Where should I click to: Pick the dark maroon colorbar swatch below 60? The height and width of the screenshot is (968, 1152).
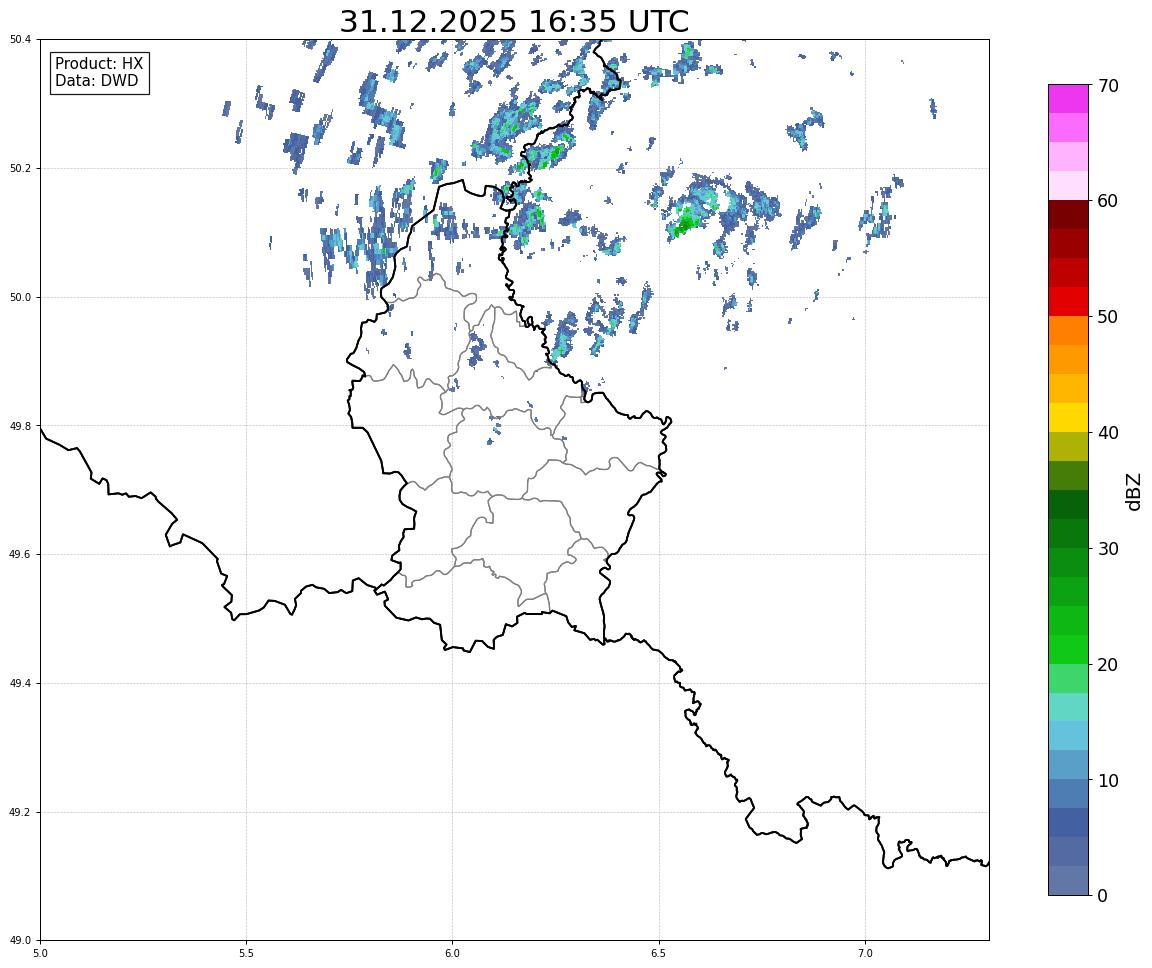[1068, 214]
